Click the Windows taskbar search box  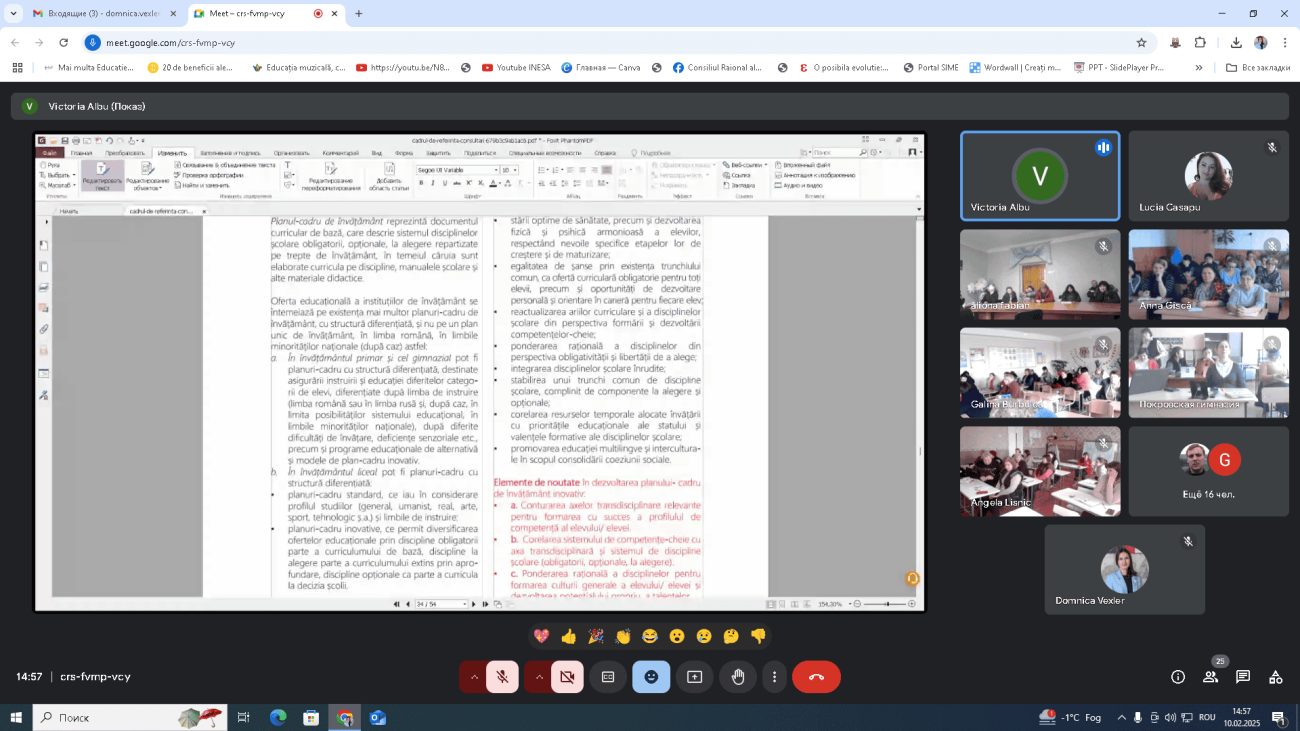tap(130, 717)
